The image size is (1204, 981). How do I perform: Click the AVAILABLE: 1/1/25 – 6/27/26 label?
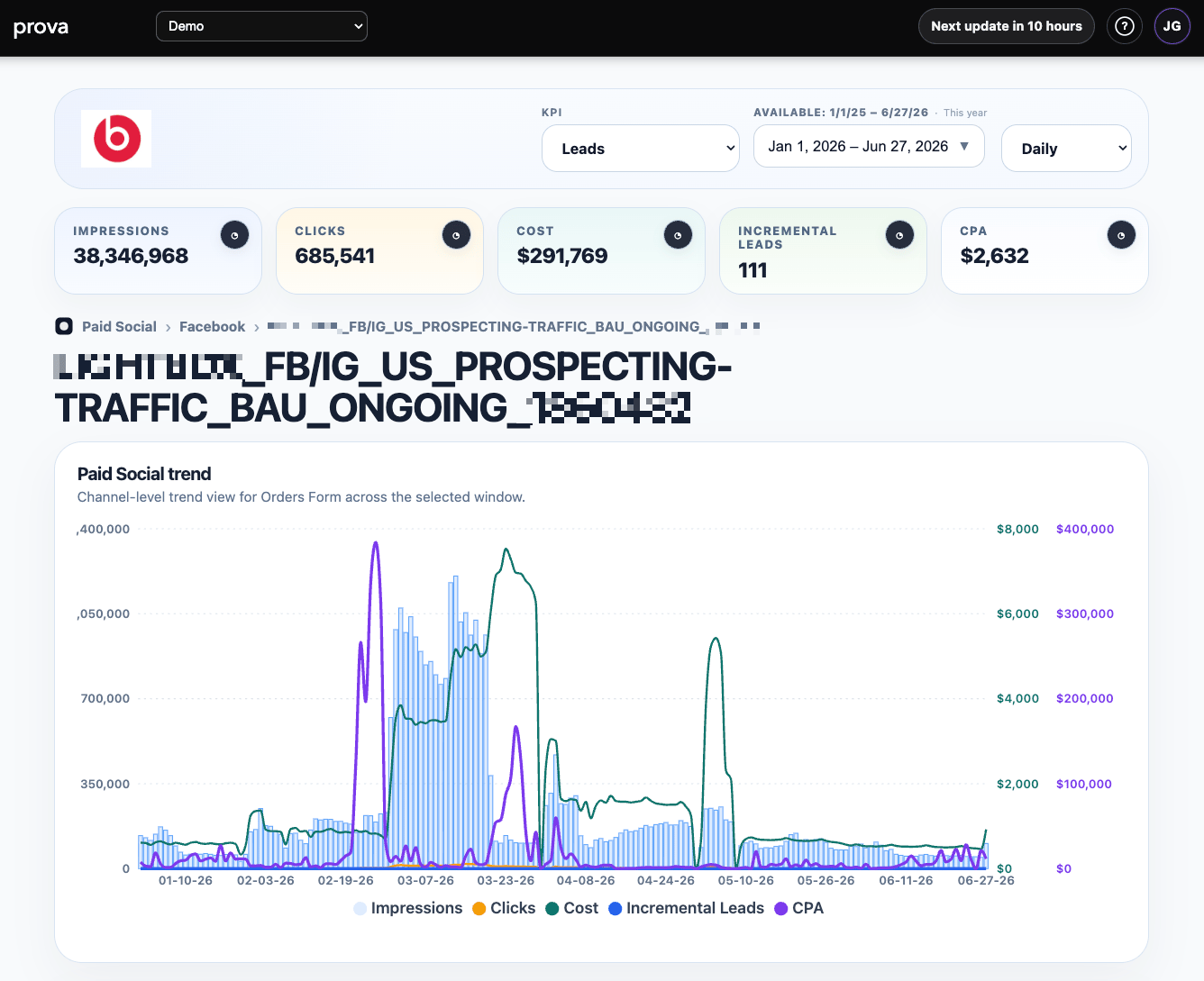tap(841, 113)
